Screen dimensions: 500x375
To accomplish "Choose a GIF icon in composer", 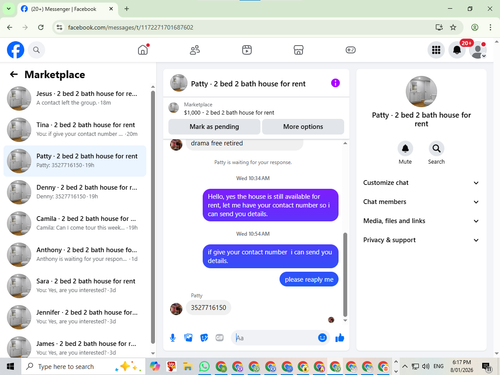I will point(220,338).
